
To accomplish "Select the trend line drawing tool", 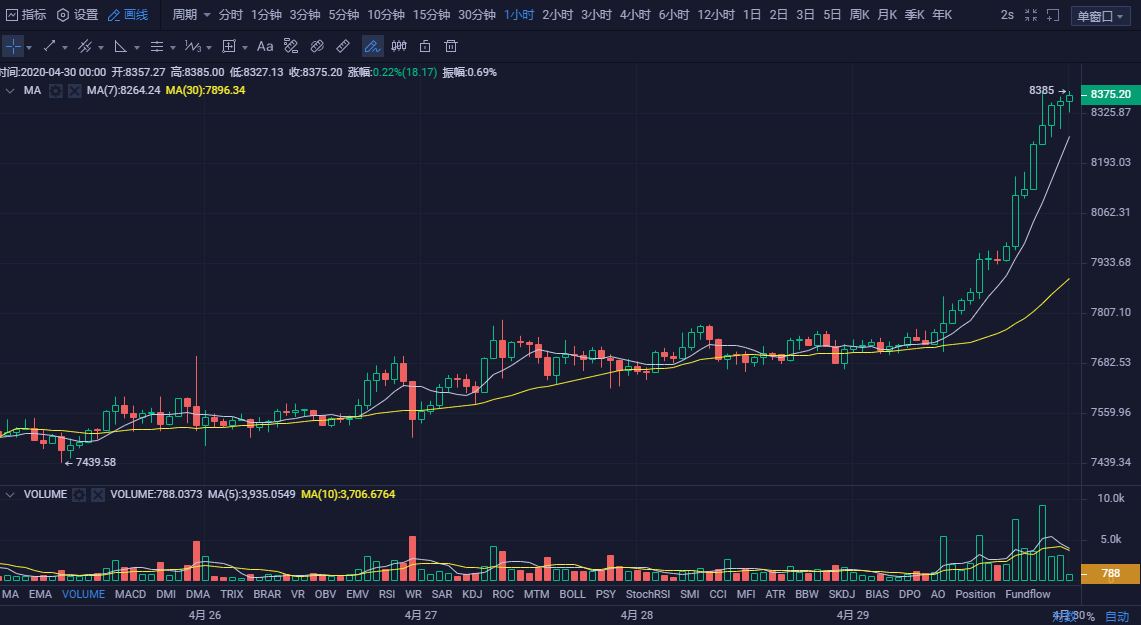I will (x=49, y=47).
